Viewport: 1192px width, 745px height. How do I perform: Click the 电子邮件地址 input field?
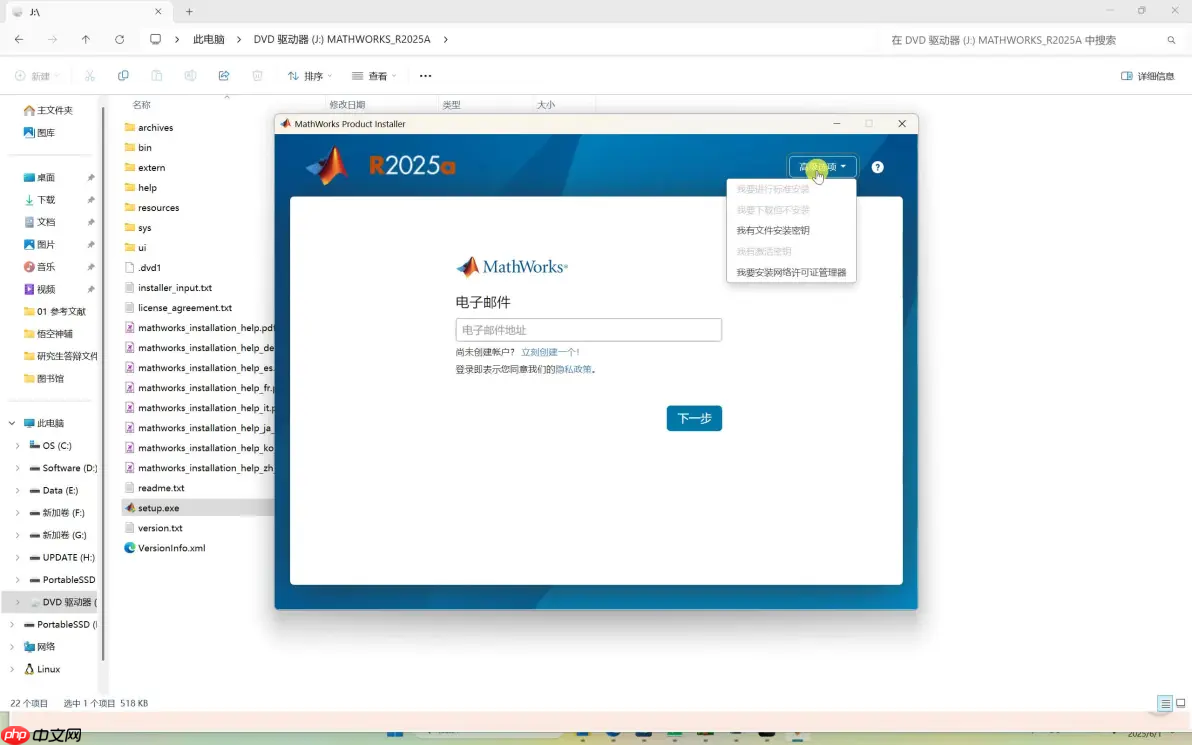(x=588, y=329)
